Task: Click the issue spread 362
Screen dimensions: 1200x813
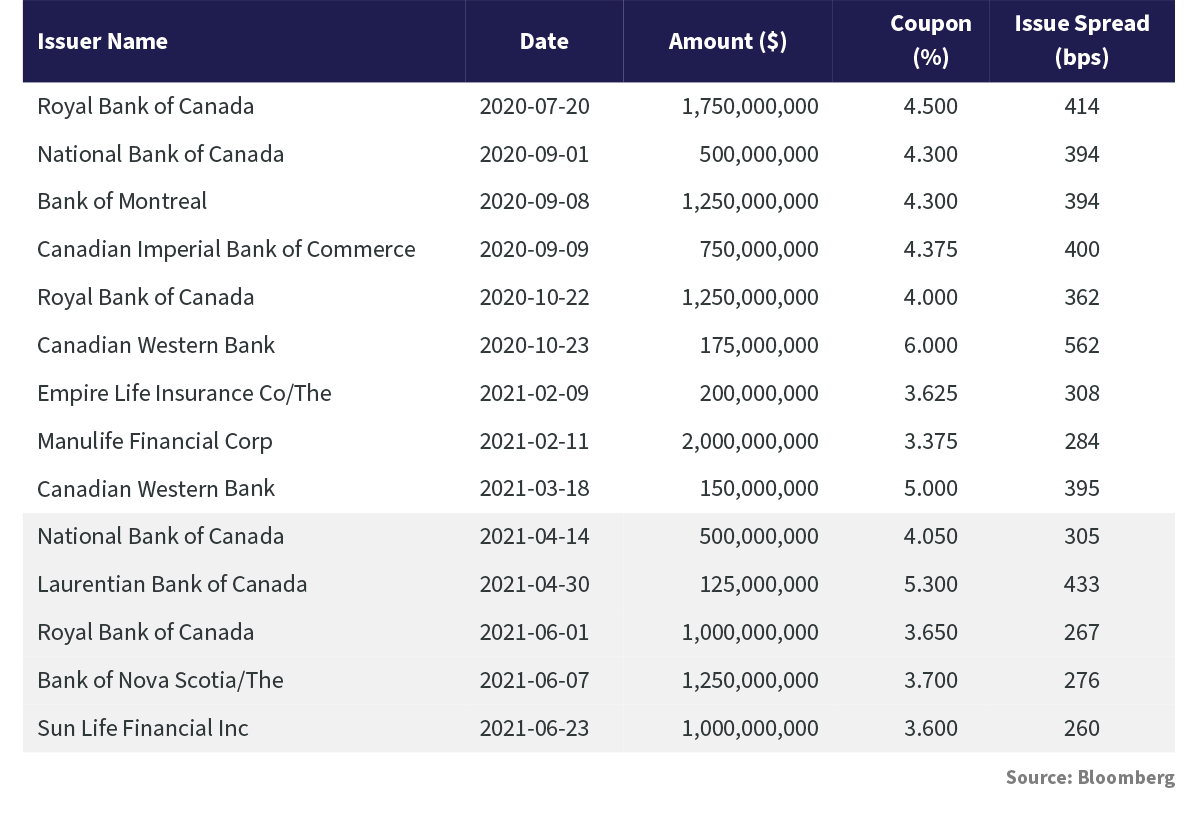Action: (x=1082, y=297)
